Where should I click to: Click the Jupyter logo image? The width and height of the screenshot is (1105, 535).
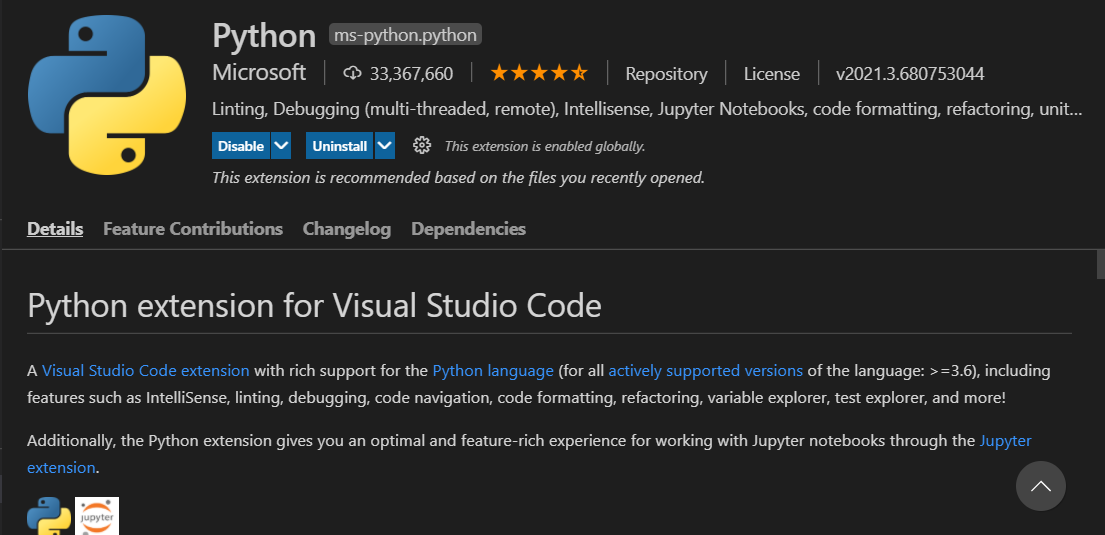(x=97, y=516)
